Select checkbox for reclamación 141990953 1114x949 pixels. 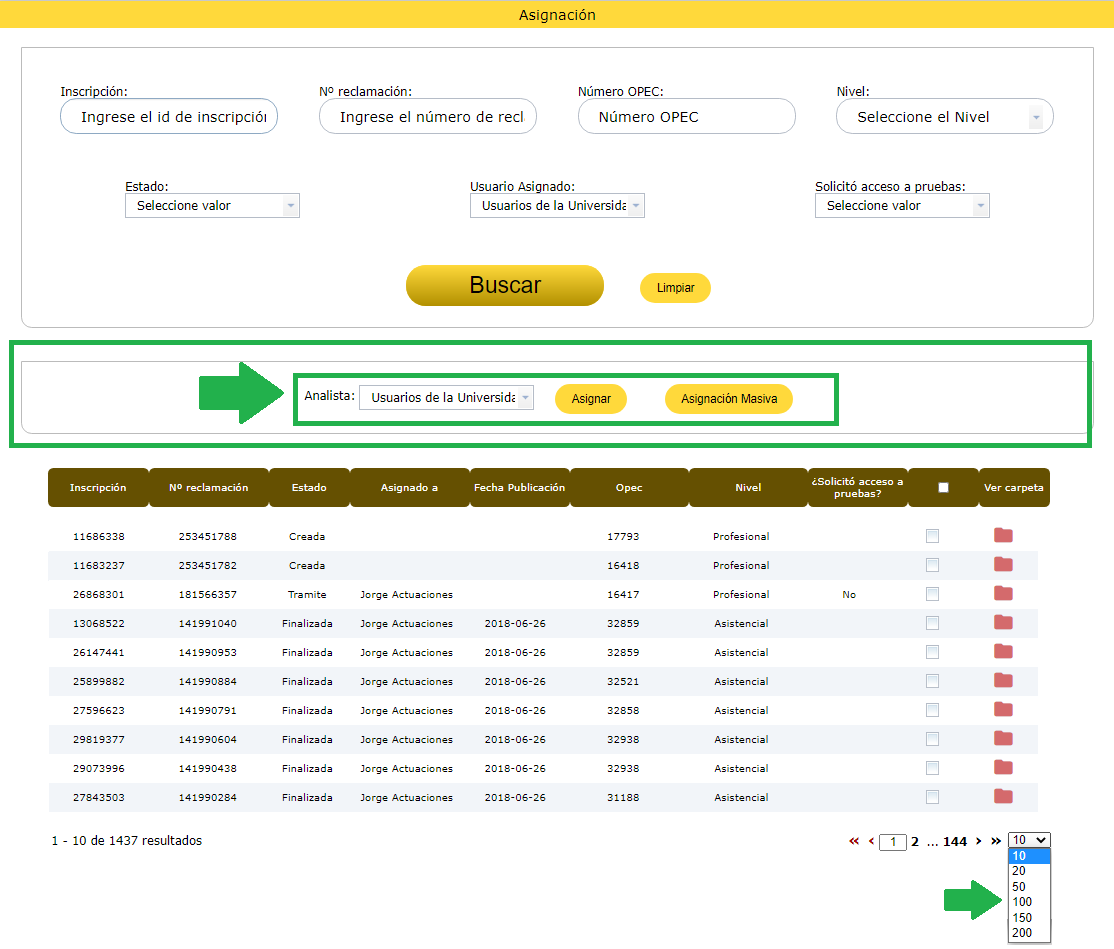pos(932,652)
